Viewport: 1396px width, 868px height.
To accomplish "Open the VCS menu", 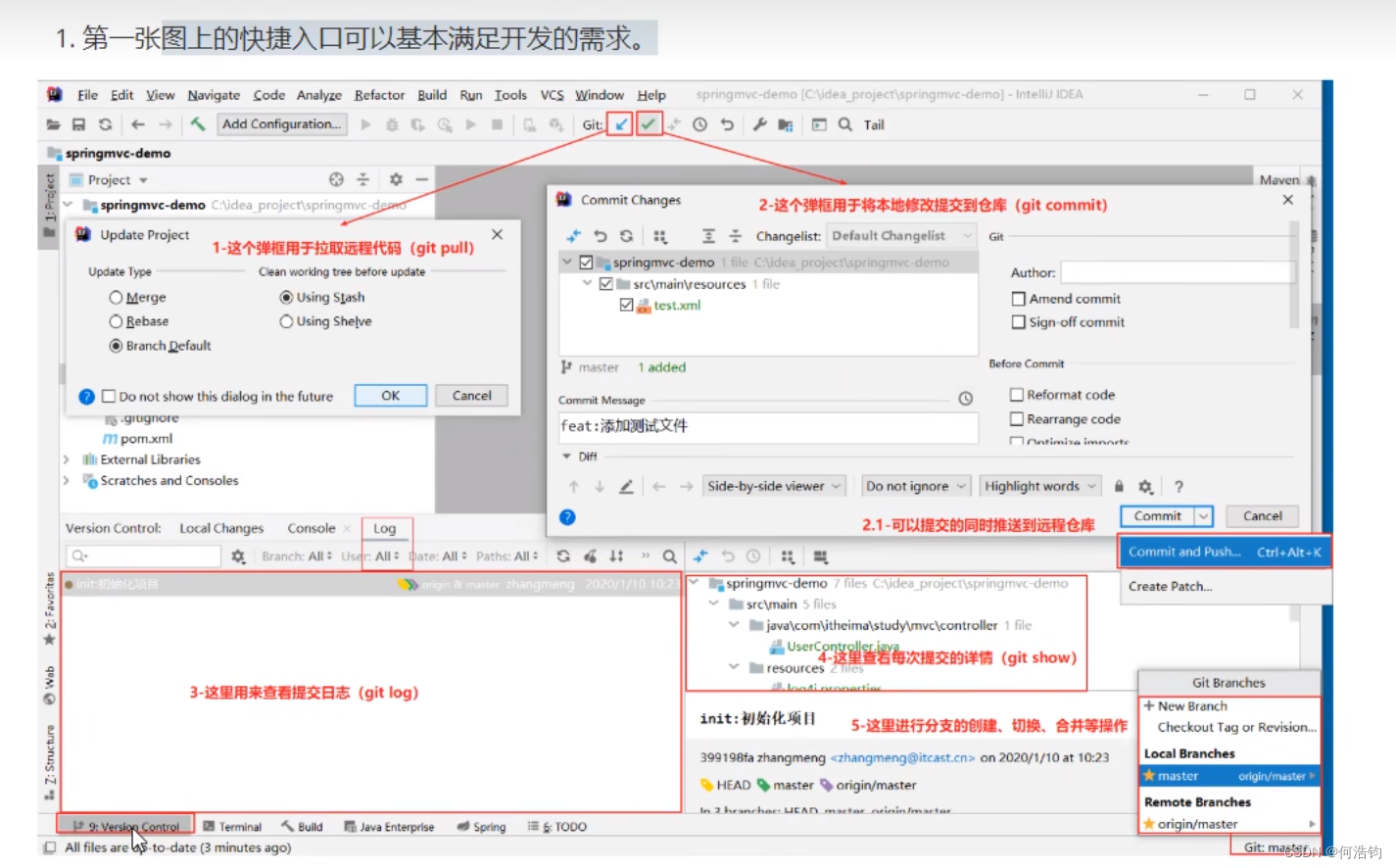I will pyautogui.click(x=552, y=95).
